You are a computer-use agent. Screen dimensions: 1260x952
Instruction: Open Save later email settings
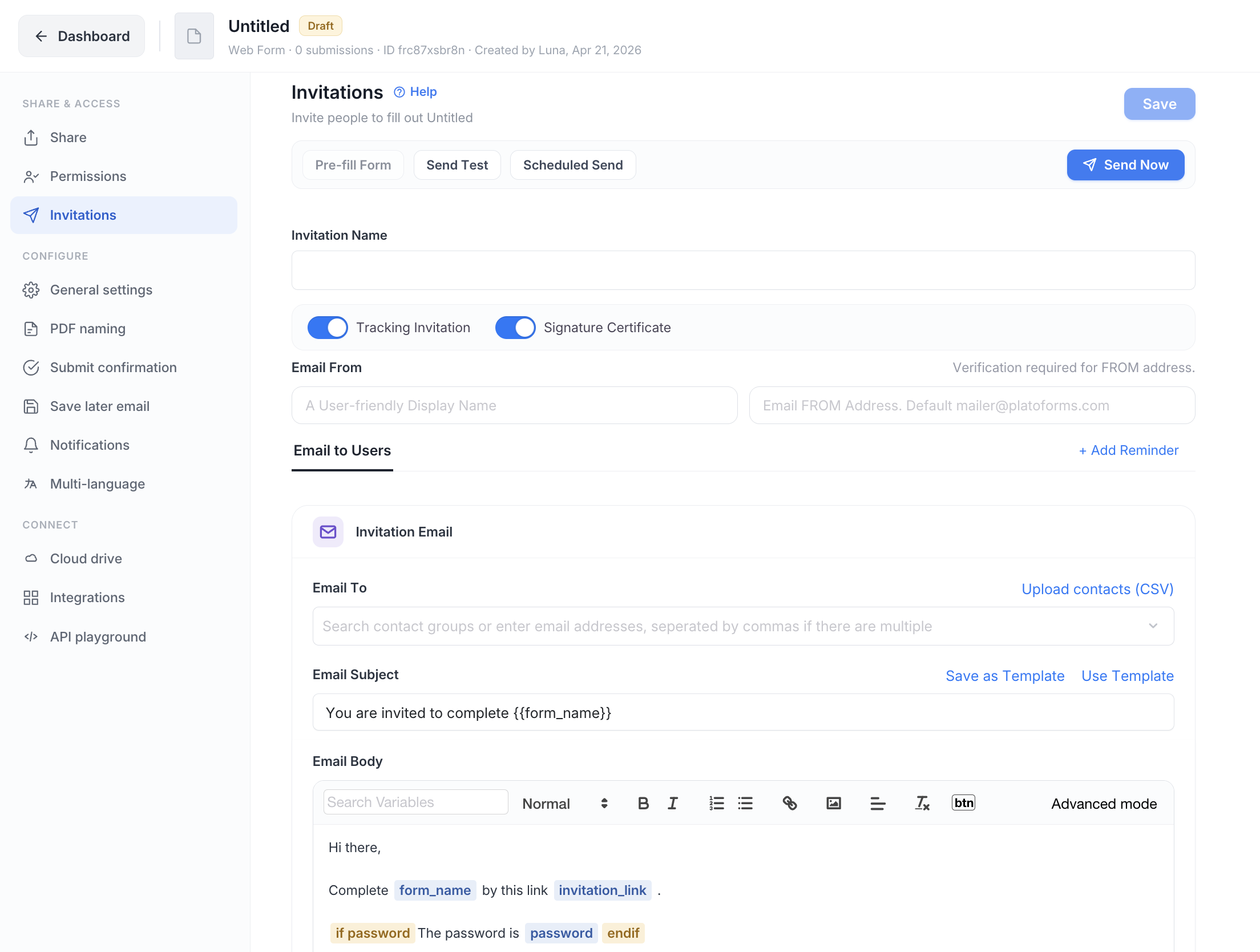tap(124, 406)
